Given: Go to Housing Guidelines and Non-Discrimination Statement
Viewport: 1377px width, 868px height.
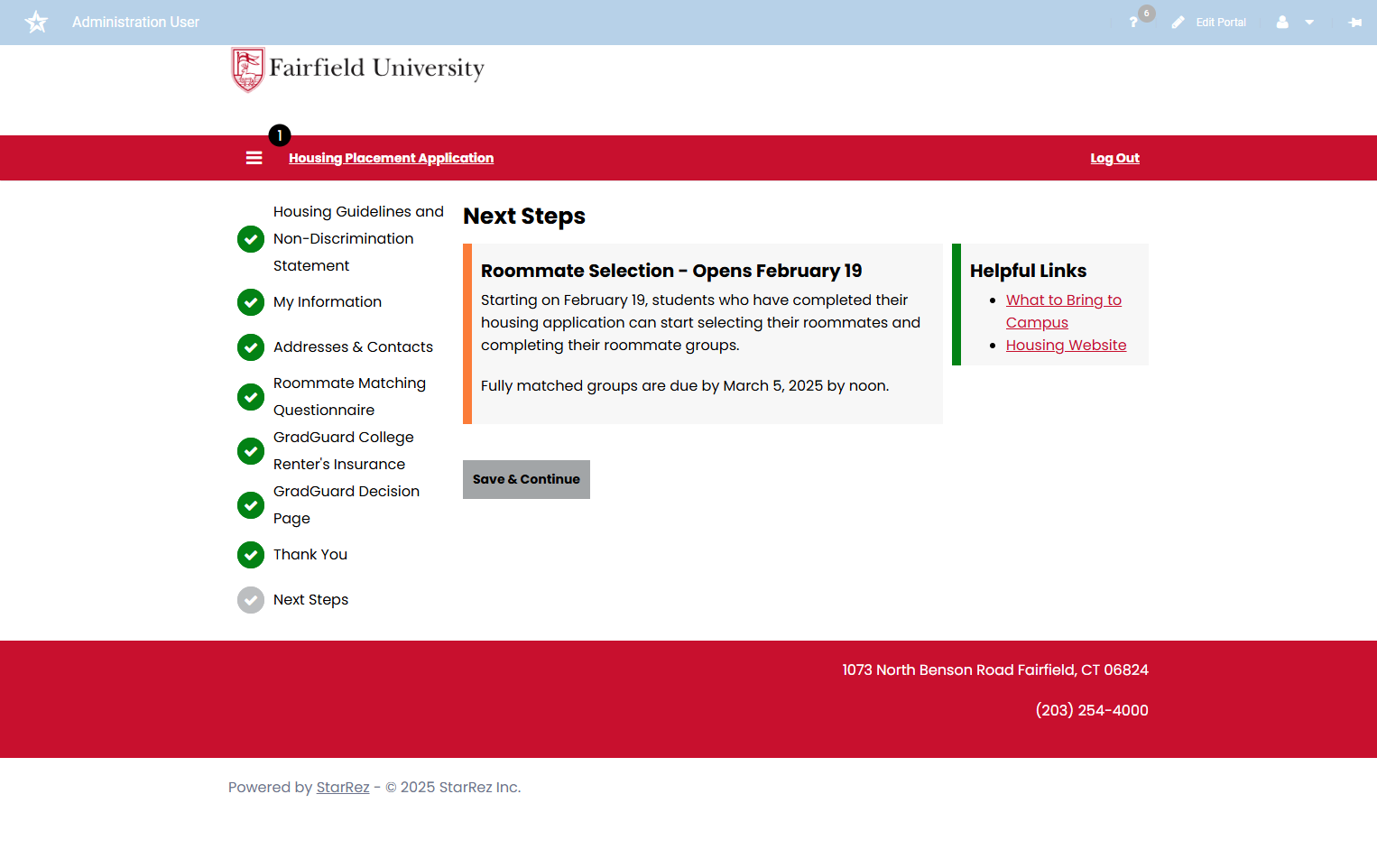Looking at the screenshot, I should tap(358, 239).
